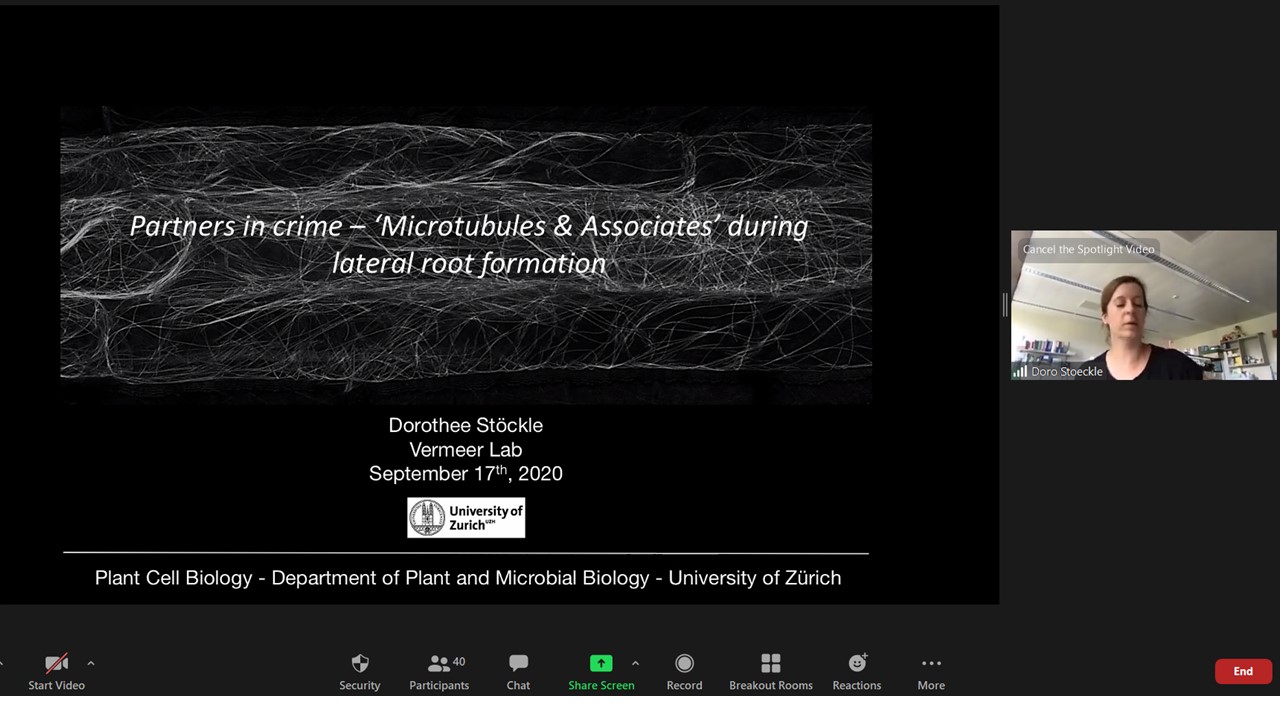Collapse the video thumbnail panel
Viewport: 1280px width, 720px height.
coord(1005,306)
